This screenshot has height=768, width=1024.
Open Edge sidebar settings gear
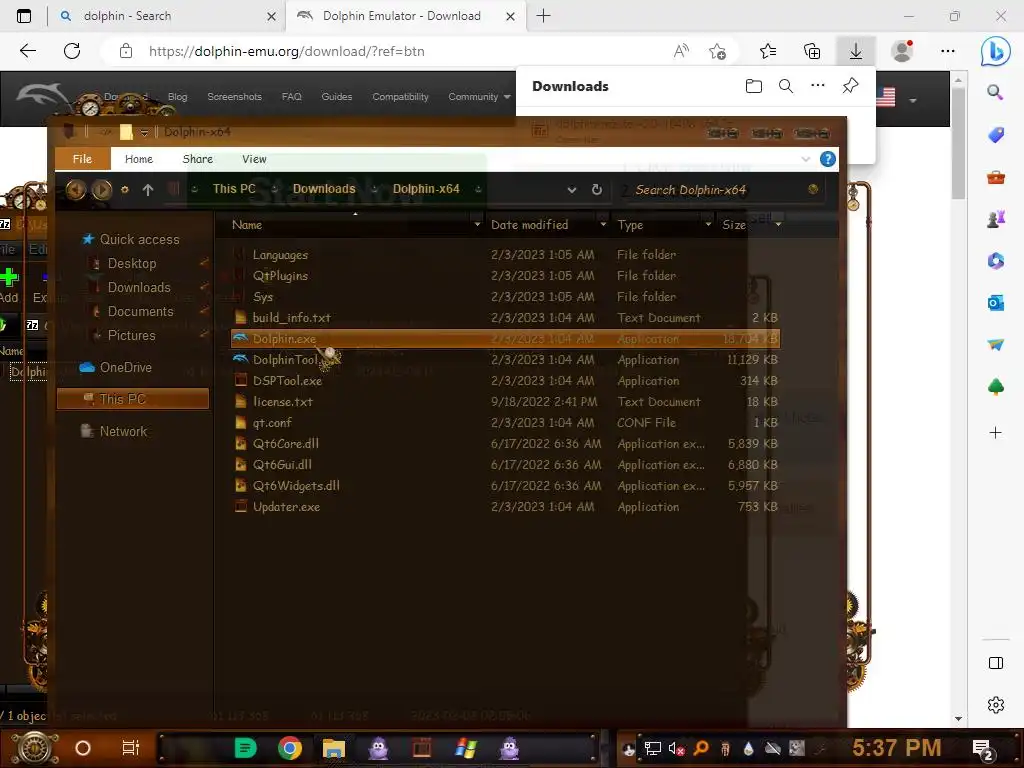pyautogui.click(x=995, y=705)
